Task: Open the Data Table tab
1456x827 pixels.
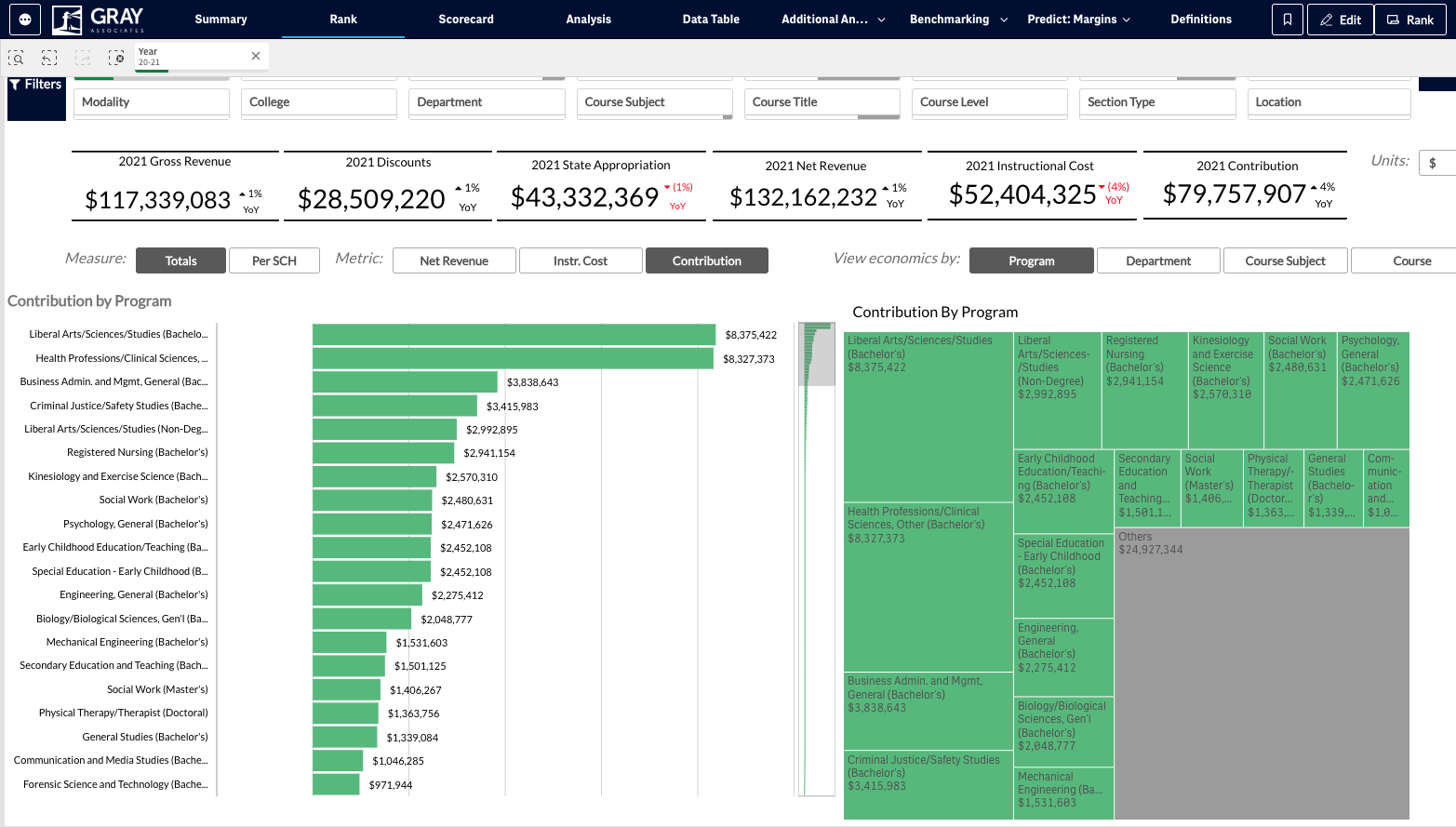Action: (x=711, y=19)
